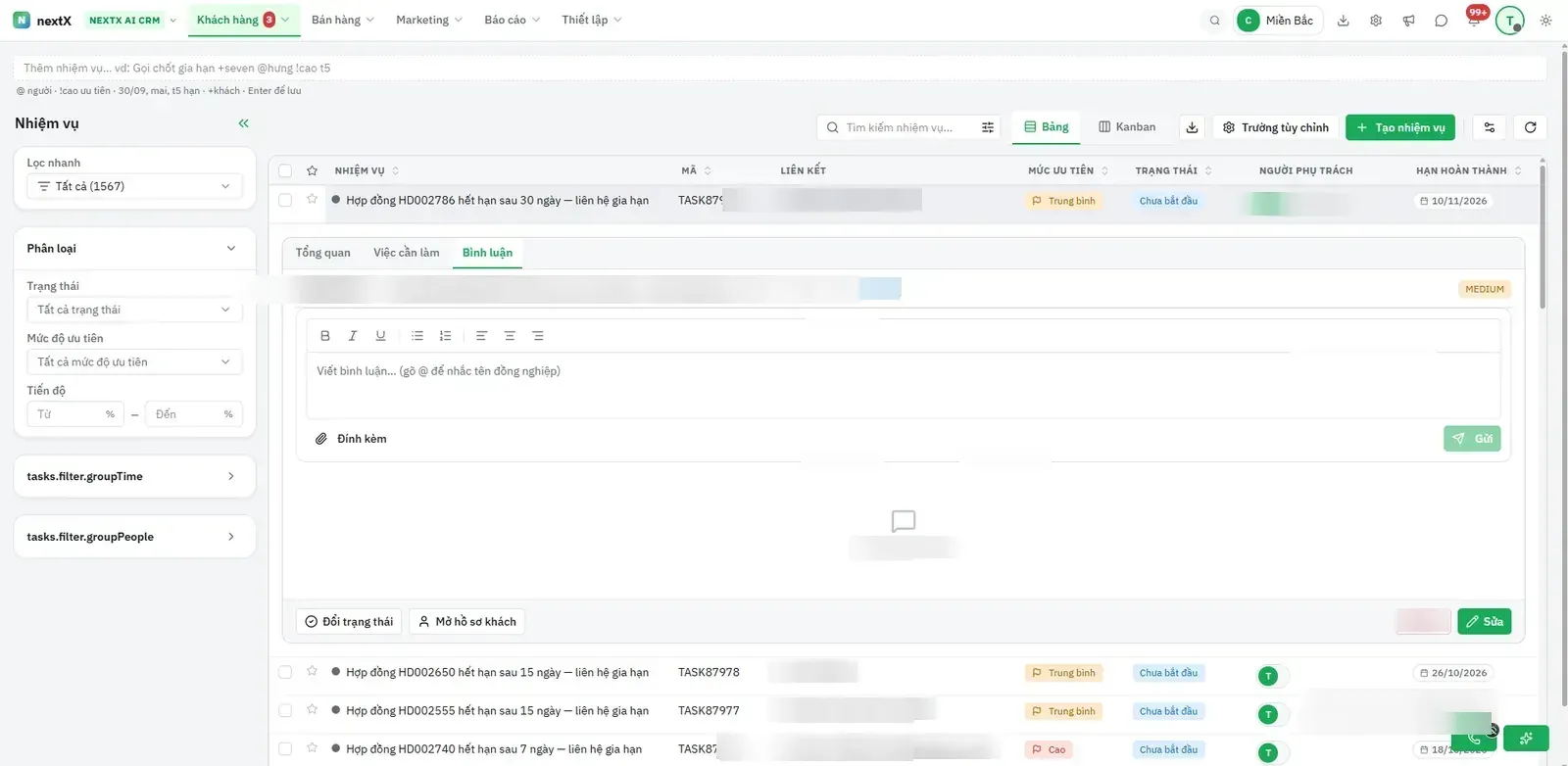This screenshot has width=1568, height=766.
Task: Star the HD002786 task
Action: click(x=312, y=199)
